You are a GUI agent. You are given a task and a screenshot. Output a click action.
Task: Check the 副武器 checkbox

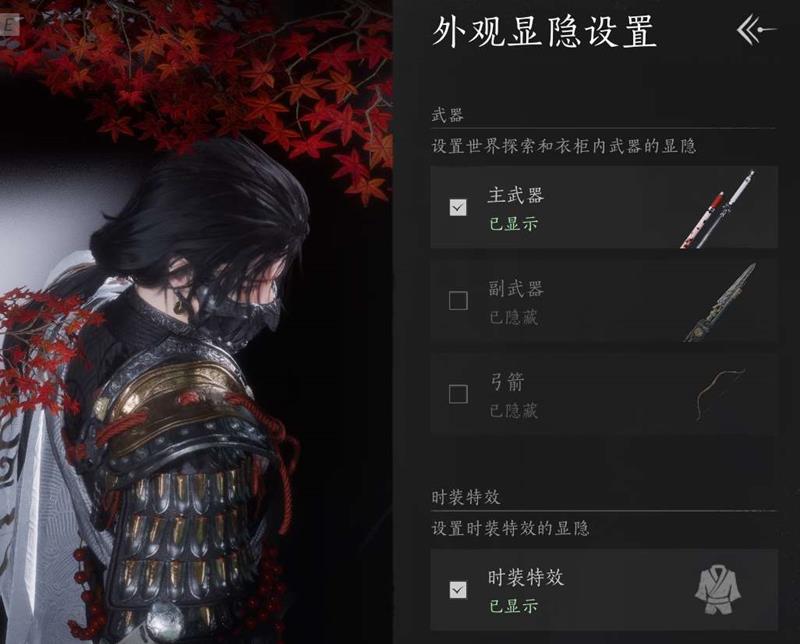(458, 301)
